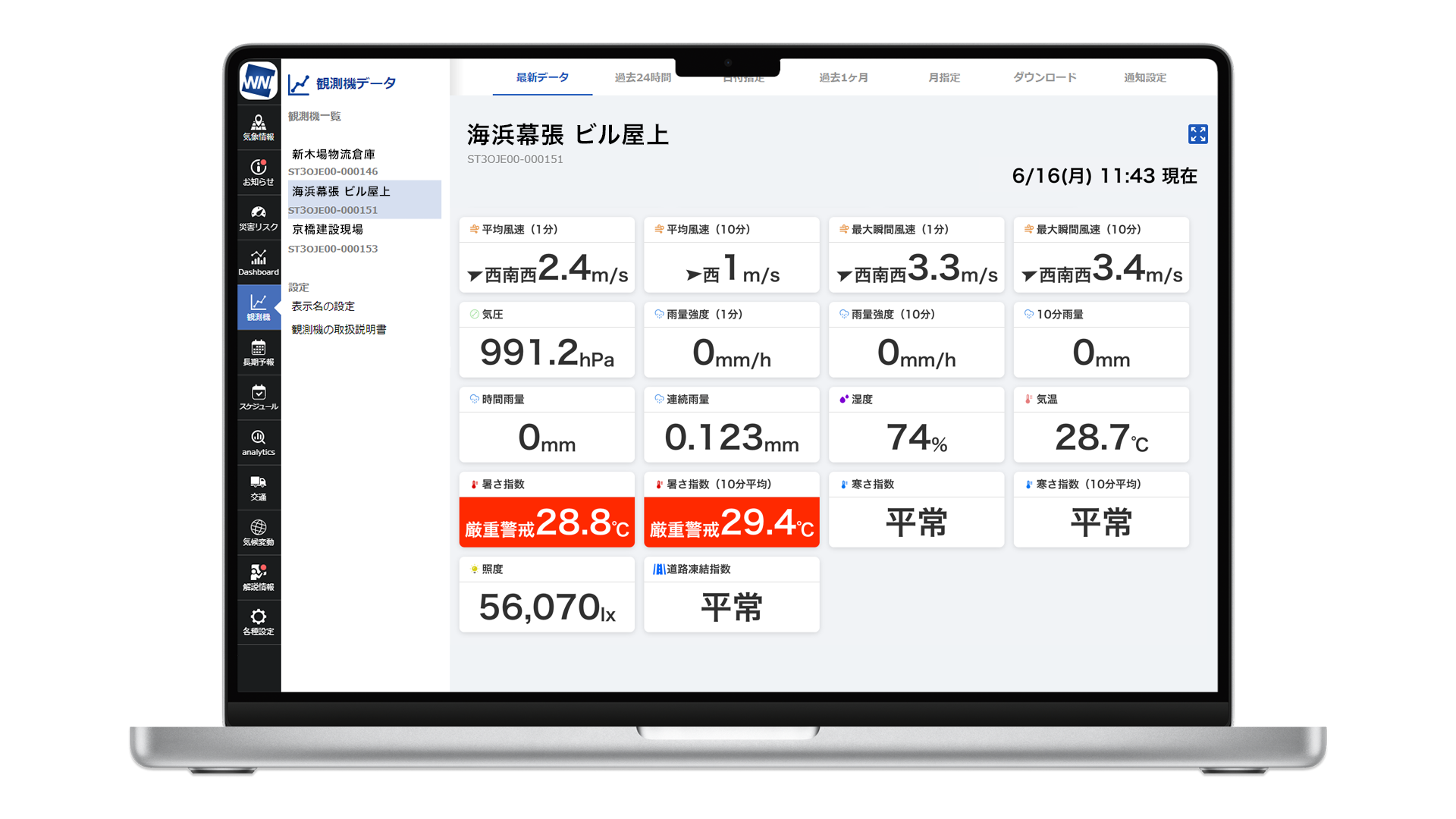Switch to the ダウンロード tab
The image size is (1456, 819).
(1044, 77)
